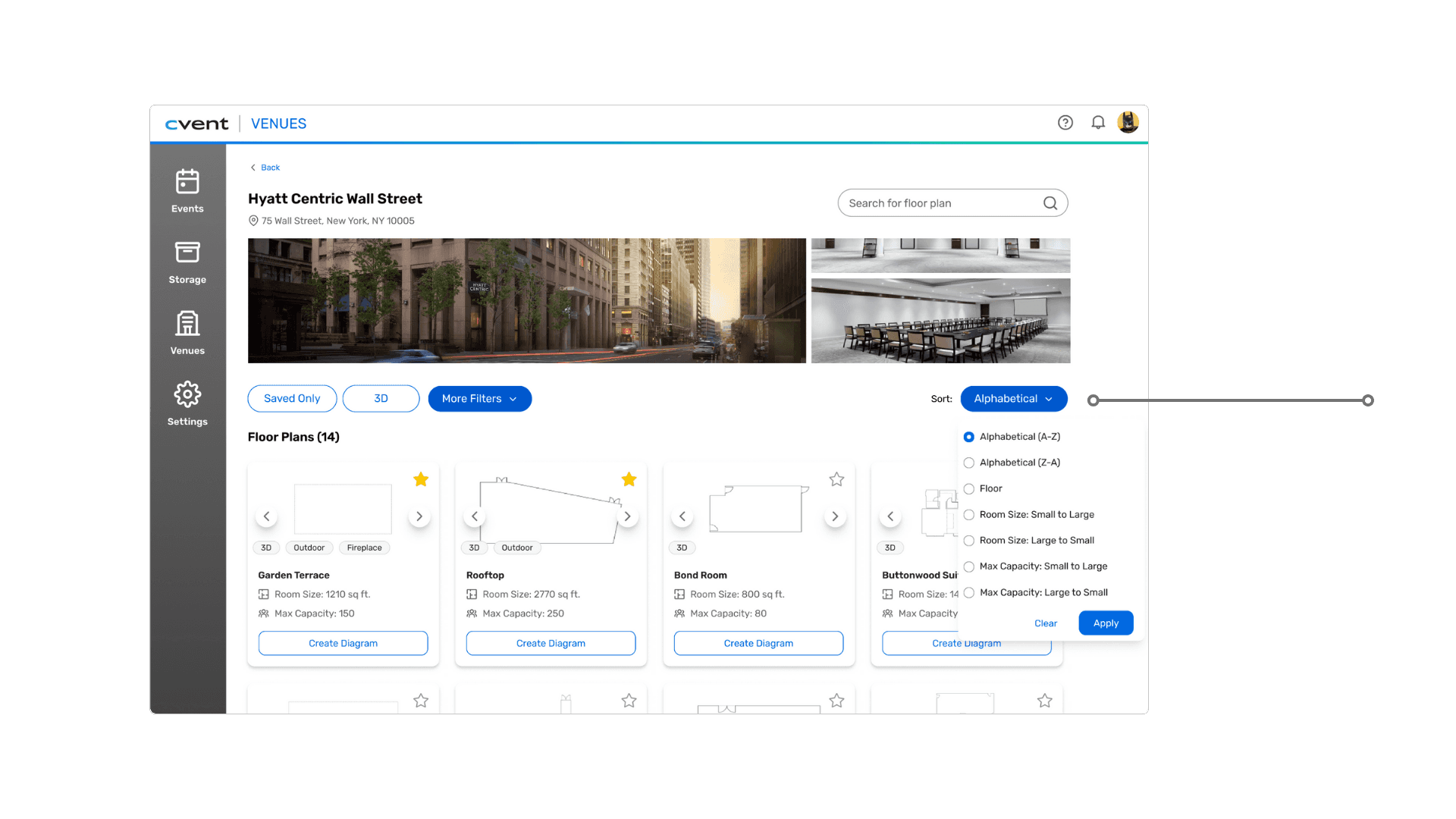The height and width of the screenshot is (819, 1456).
Task: Go to Venues in the sidebar
Action: tap(187, 332)
